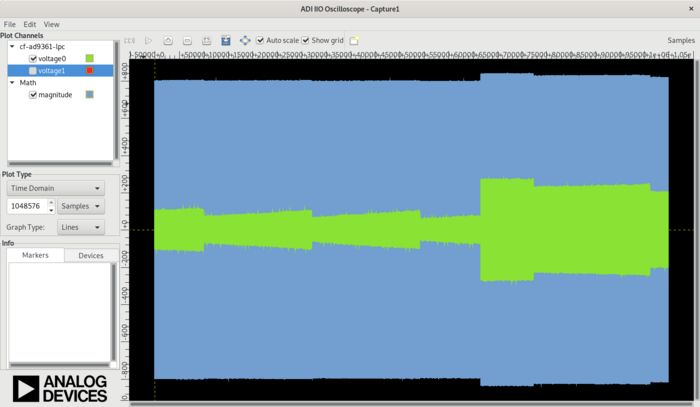This screenshot has height=407, width=700.
Task: Select the magnitude tree row
Action: click(60, 95)
